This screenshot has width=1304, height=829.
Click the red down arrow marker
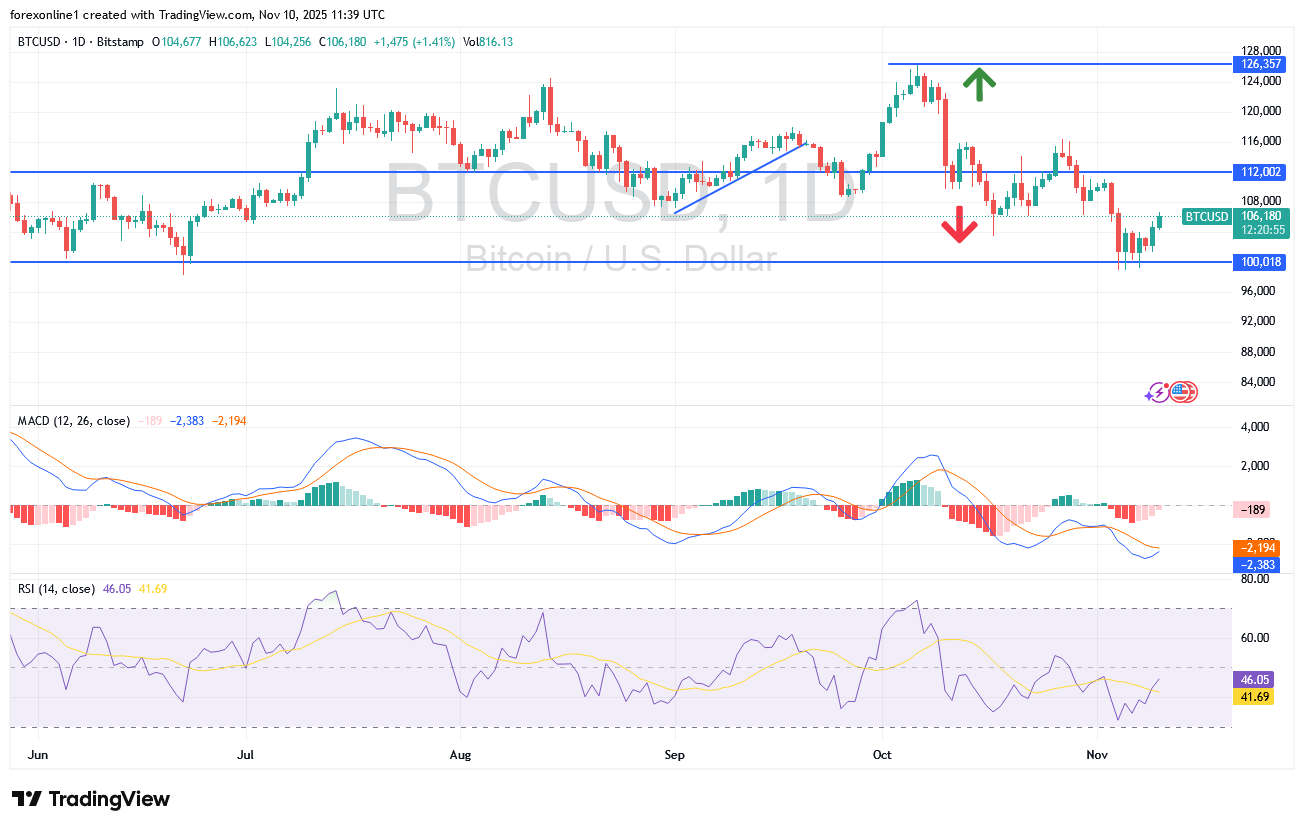click(960, 225)
